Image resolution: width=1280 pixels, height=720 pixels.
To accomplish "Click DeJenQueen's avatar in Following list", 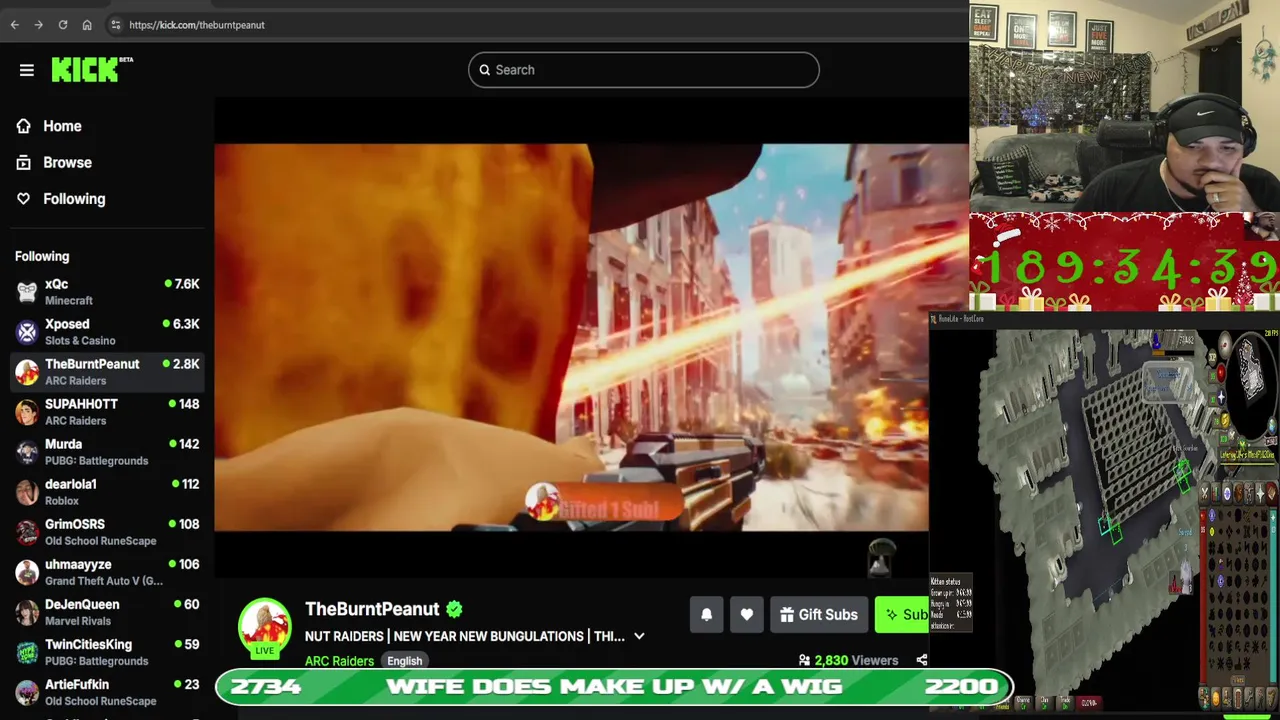I will pos(27,612).
